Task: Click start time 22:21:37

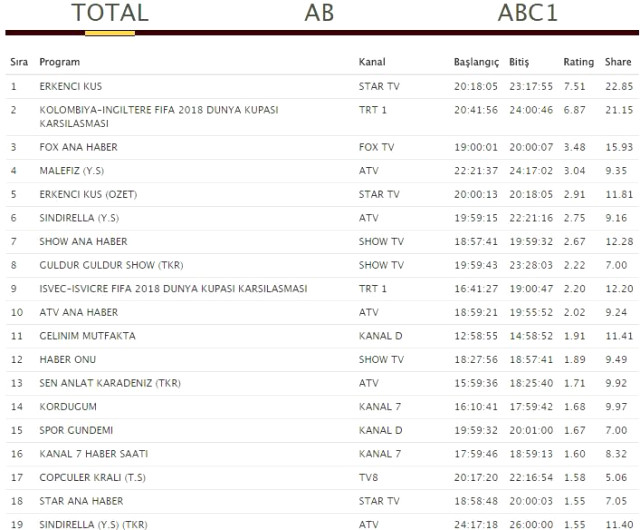Action: [x=476, y=171]
